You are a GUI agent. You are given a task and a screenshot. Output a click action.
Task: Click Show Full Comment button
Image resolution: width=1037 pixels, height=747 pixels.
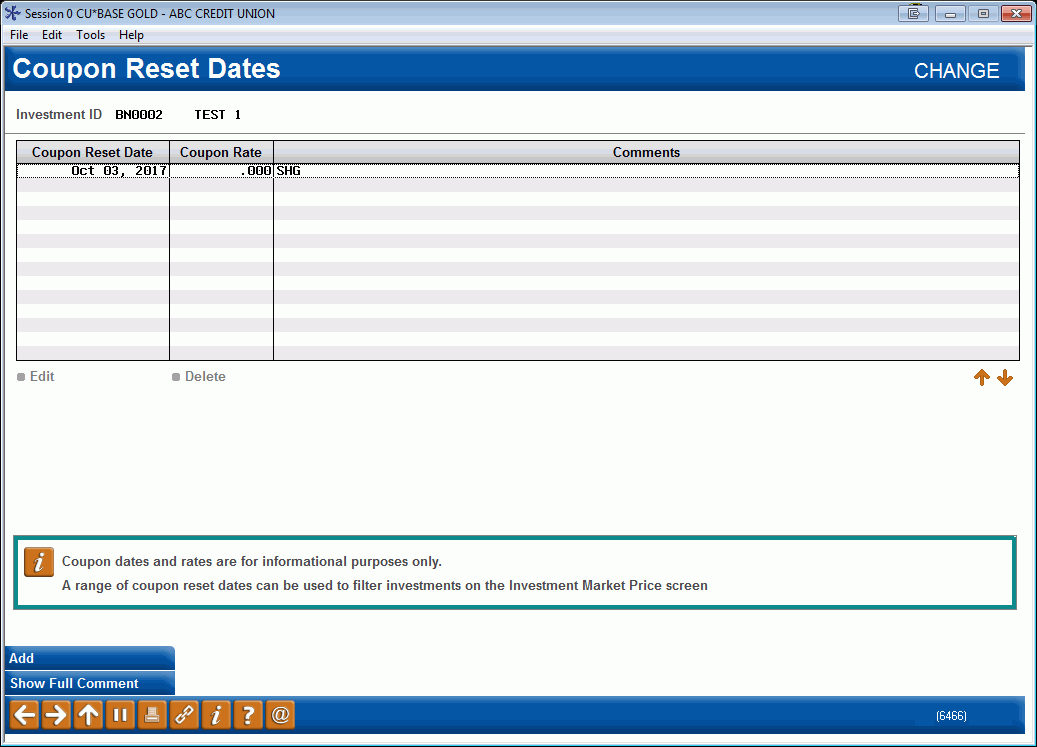[90, 684]
